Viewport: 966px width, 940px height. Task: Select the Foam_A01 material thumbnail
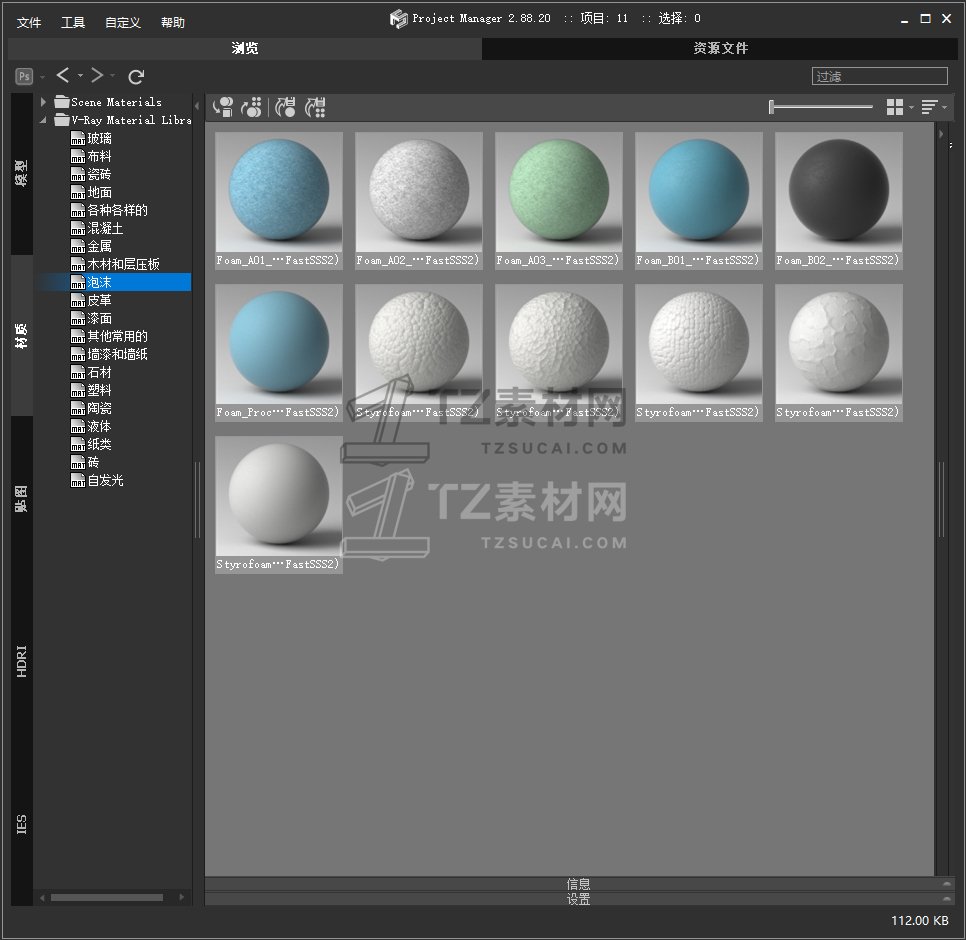pos(278,200)
